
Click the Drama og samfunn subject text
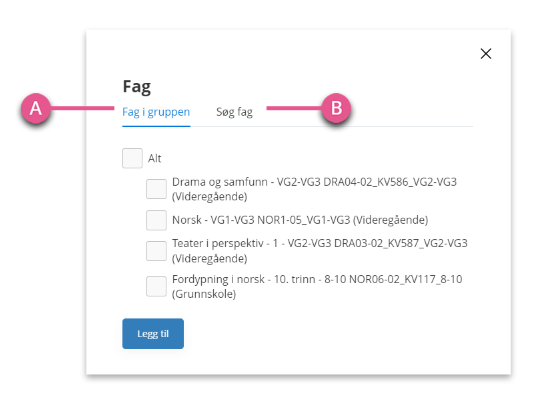[314, 189]
